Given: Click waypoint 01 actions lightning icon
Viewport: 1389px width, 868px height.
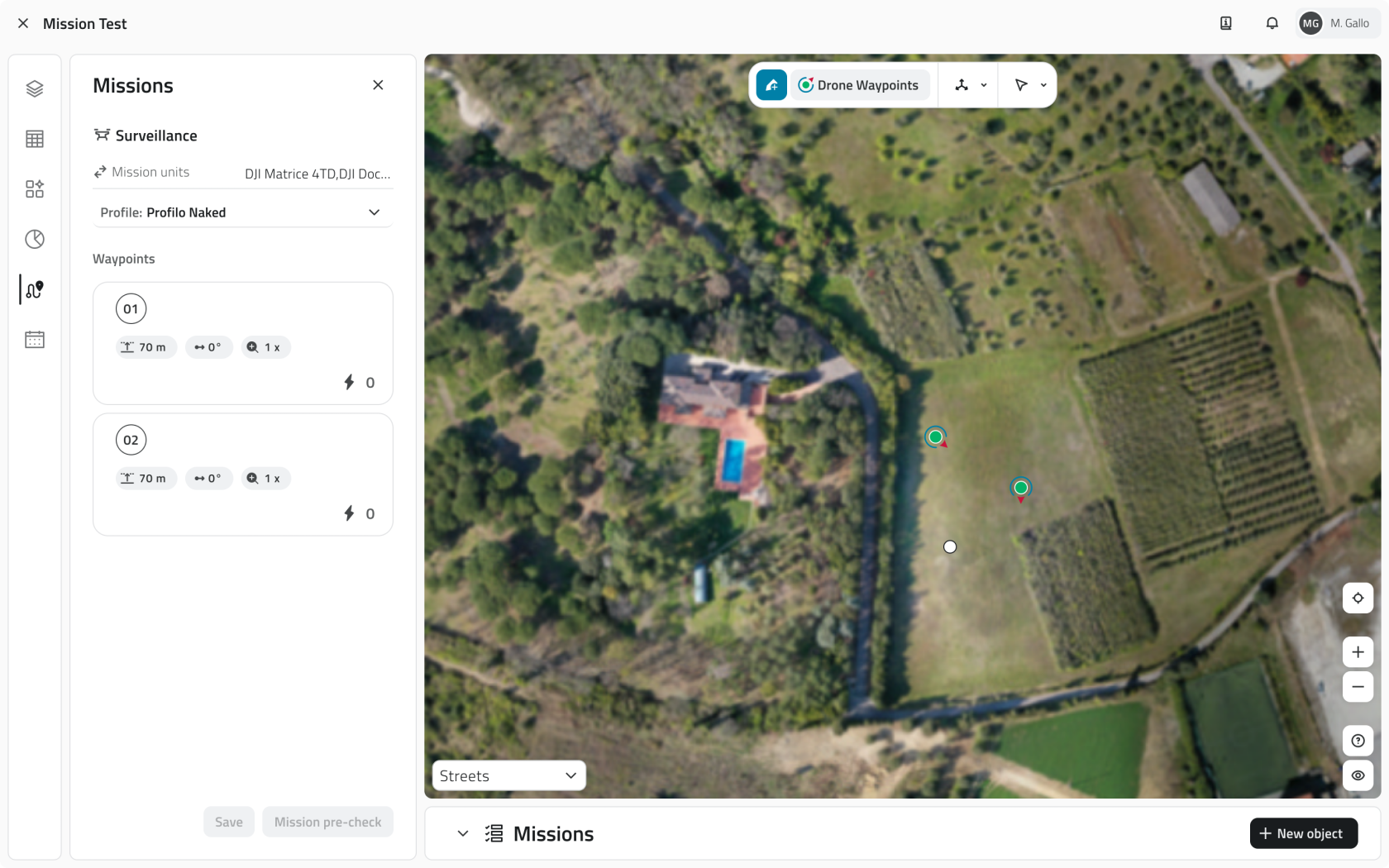Looking at the screenshot, I should pos(350,382).
